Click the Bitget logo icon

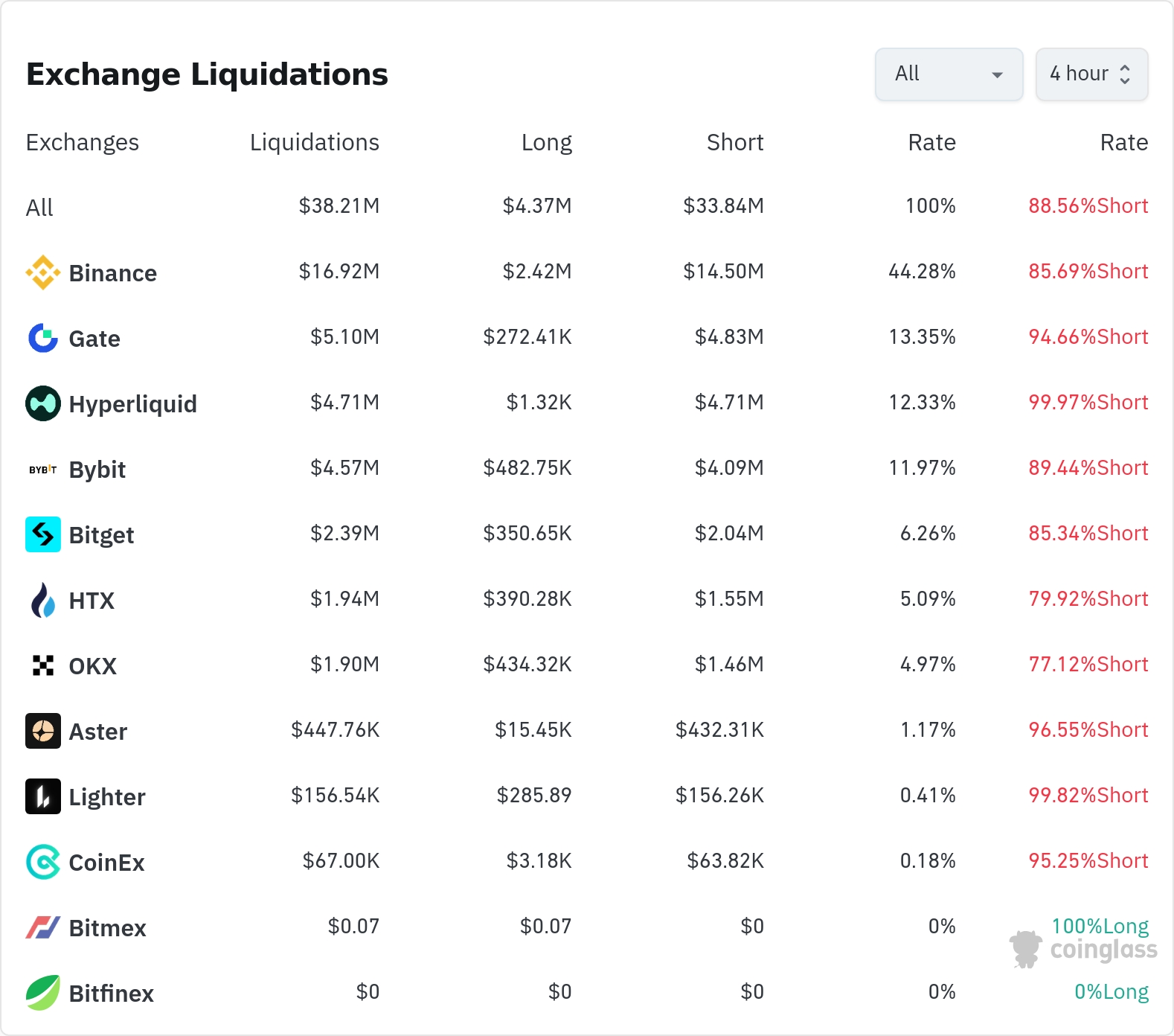click(x=43, y=534)
